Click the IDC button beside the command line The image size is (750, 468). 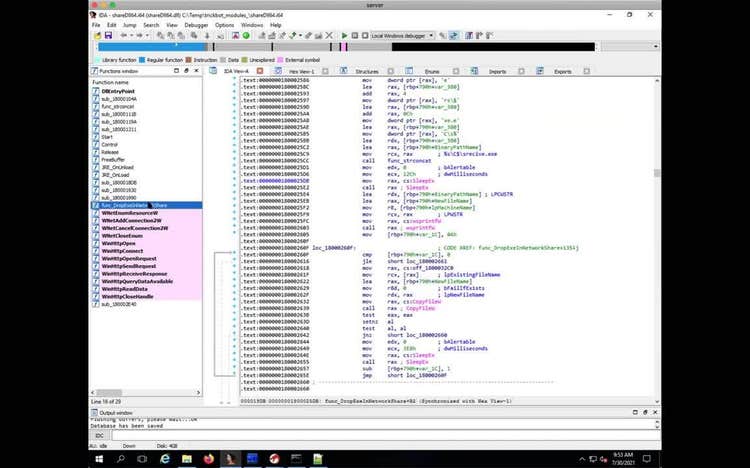click(100, 435)
